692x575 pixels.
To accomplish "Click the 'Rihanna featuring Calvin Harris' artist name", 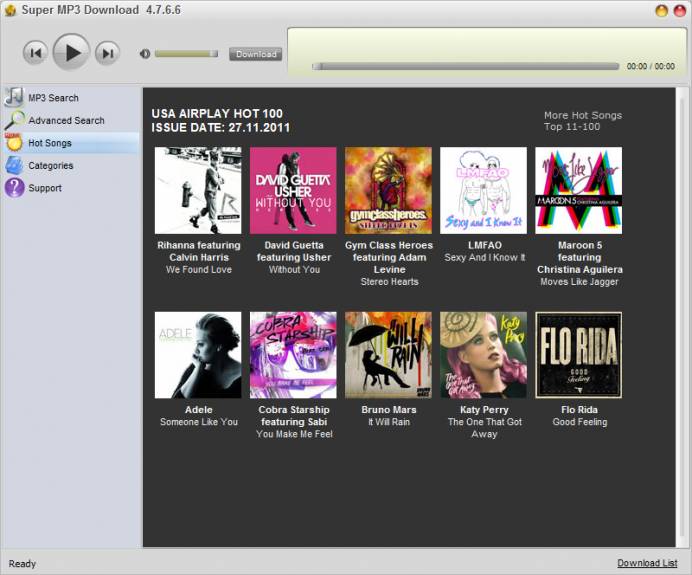I will point(199,251).
